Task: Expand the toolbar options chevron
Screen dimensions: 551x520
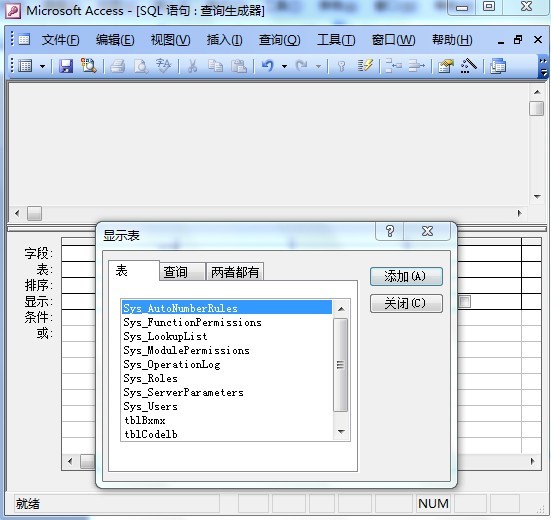Action: 543,67
